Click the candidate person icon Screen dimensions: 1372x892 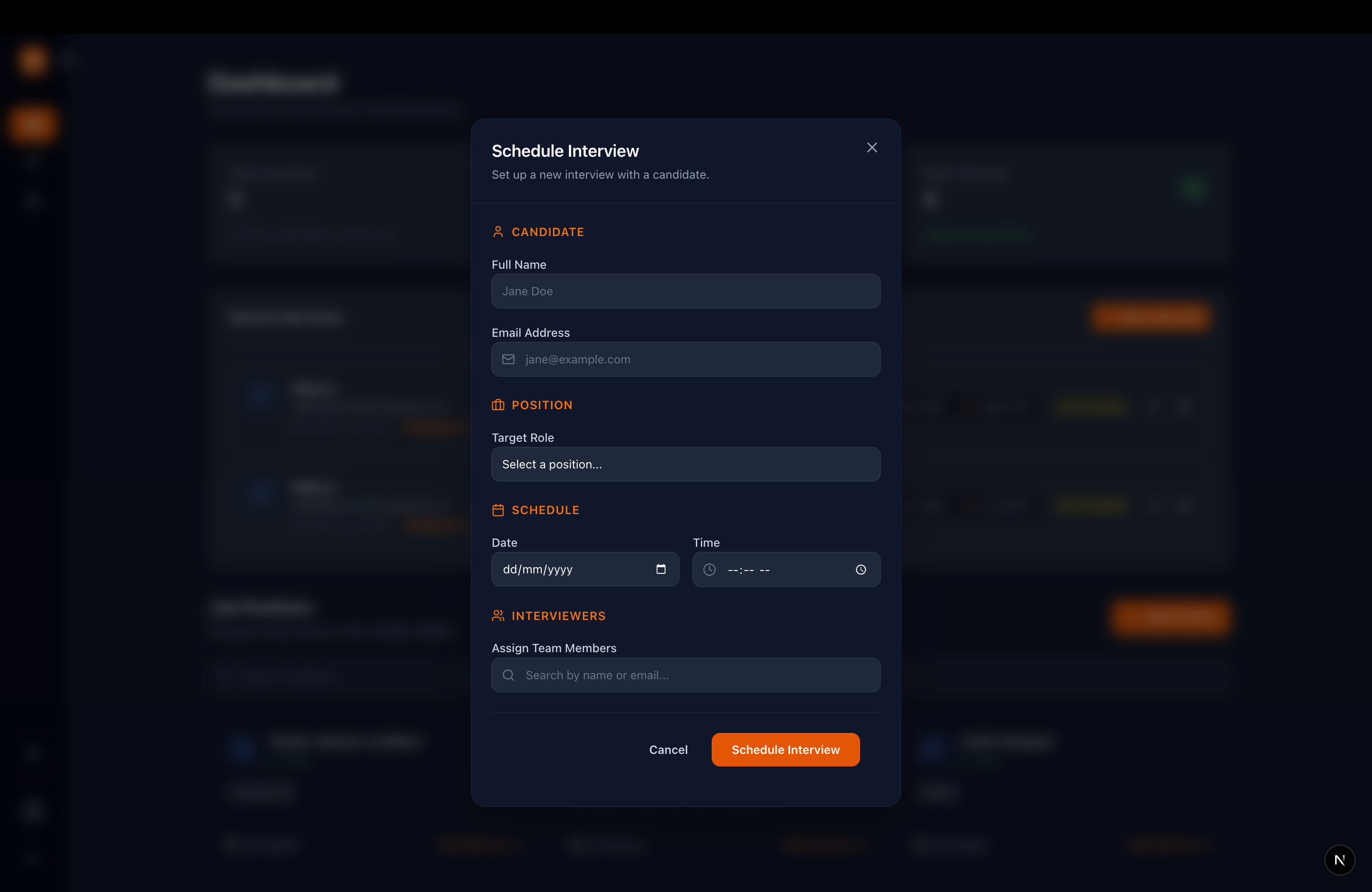498,232
